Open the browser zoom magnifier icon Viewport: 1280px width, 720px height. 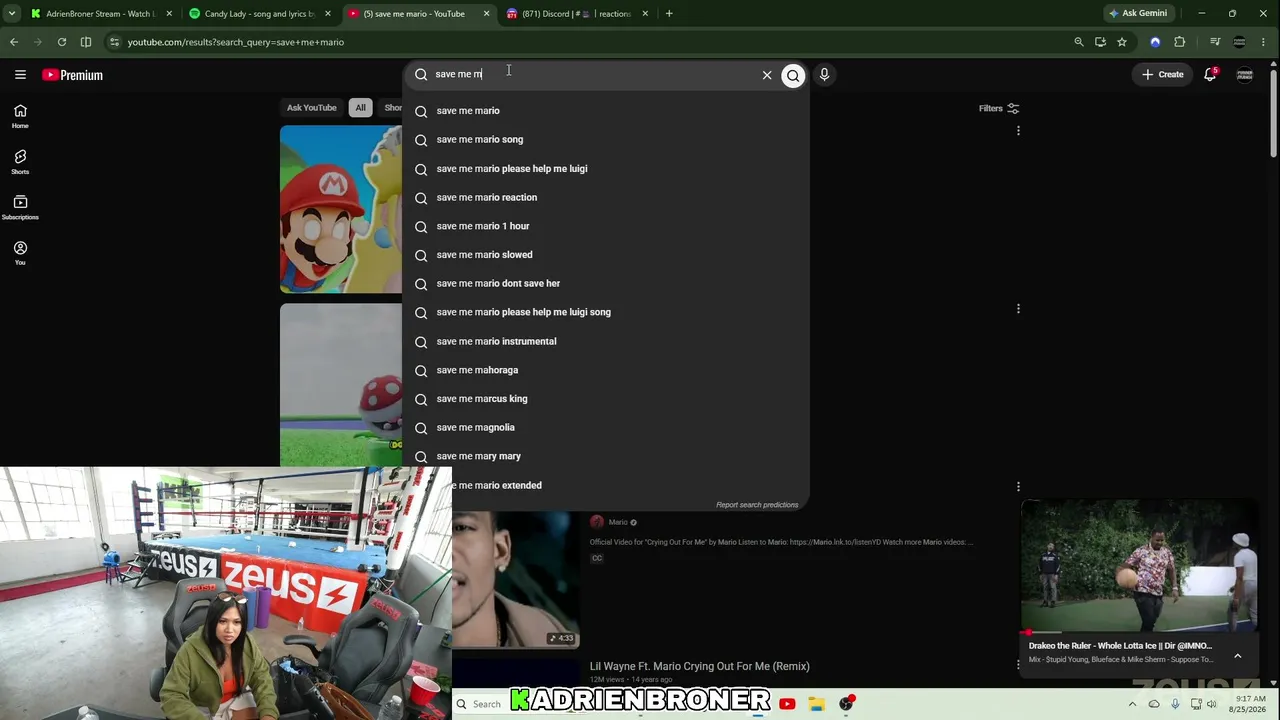coord(1078,42)
